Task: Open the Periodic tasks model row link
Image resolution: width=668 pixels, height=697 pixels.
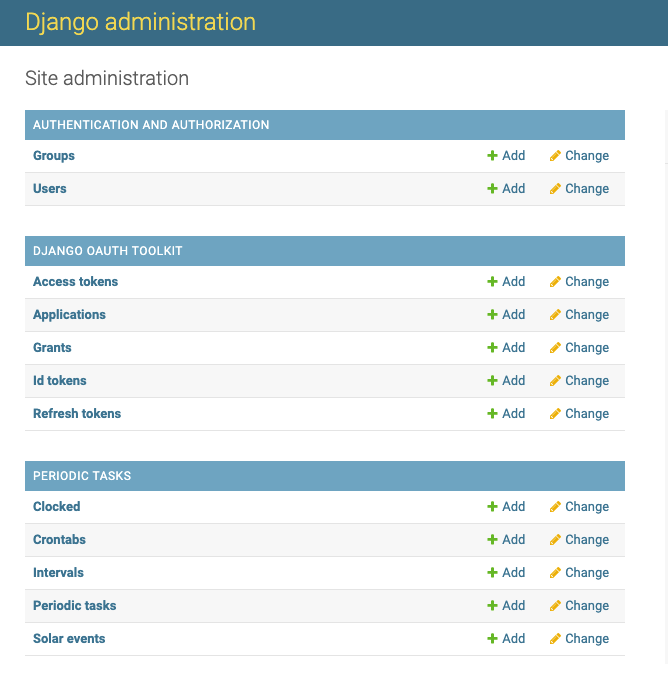Action: click(x=74, y=606)
